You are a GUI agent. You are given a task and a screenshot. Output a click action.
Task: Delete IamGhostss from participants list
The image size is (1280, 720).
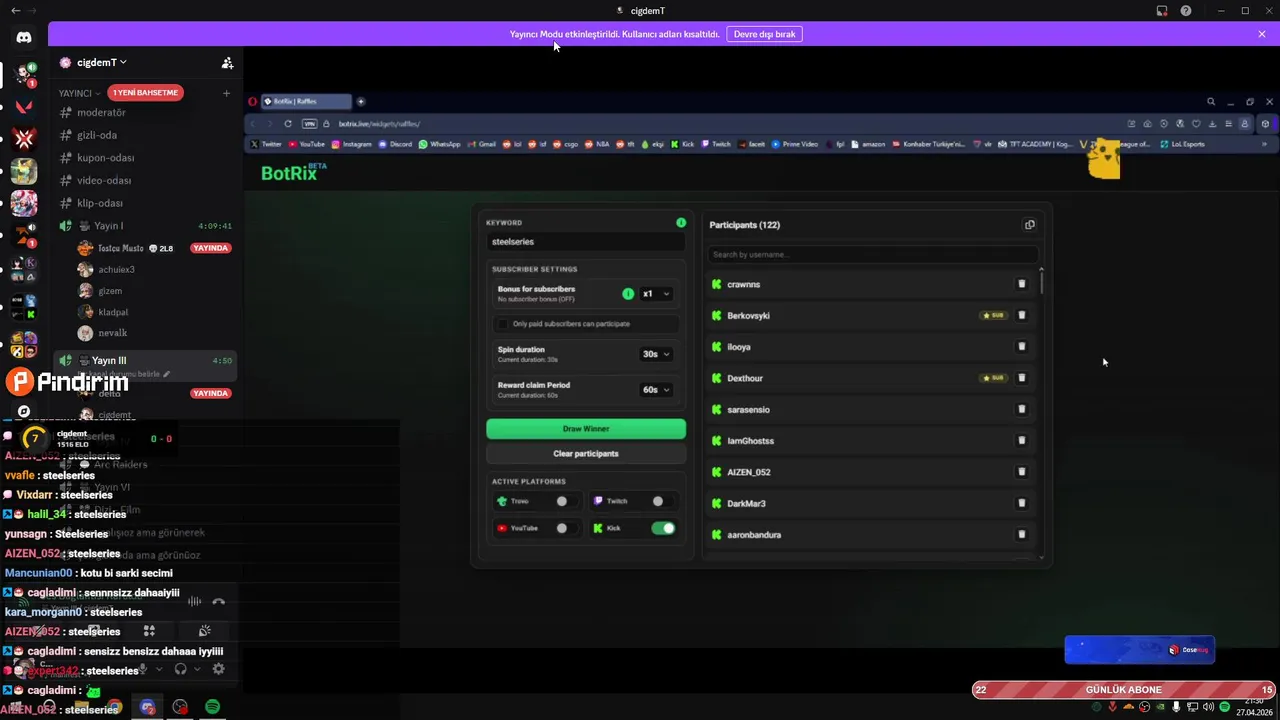click(x=1021, y=440)
